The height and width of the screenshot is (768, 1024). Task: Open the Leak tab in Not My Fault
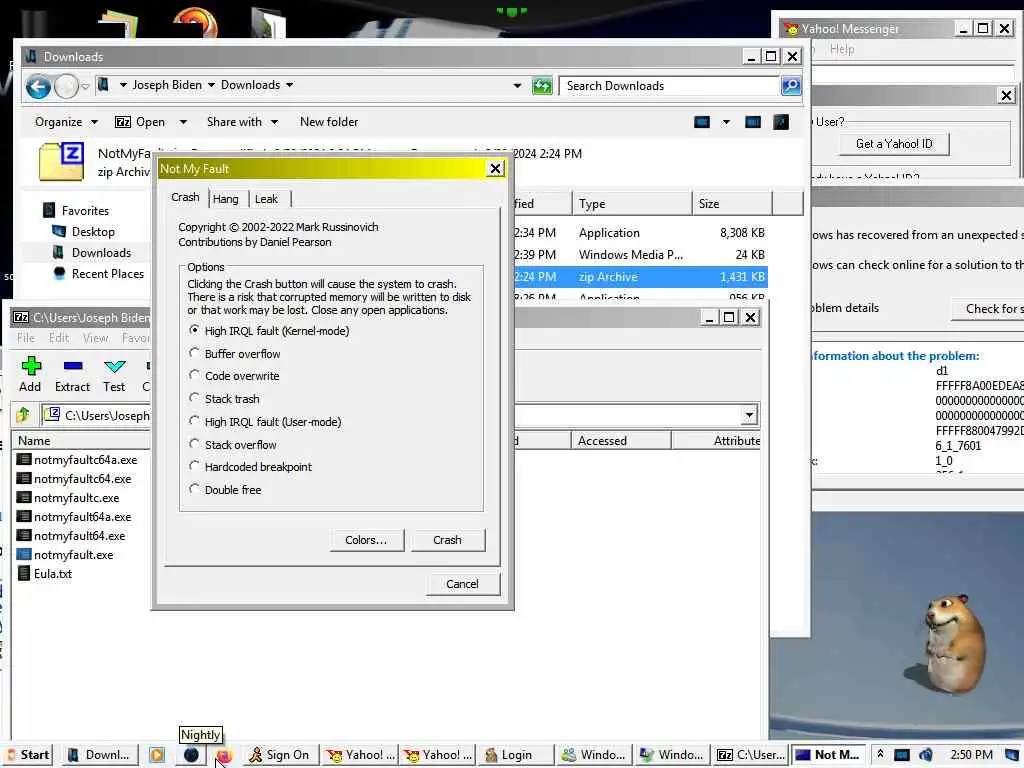pos(266,199)
